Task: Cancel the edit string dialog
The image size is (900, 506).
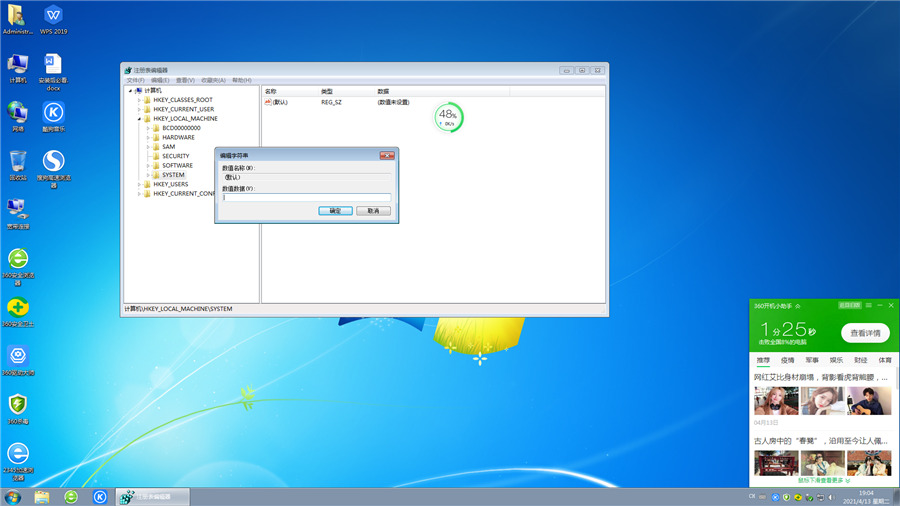Action: click(373, 211)
